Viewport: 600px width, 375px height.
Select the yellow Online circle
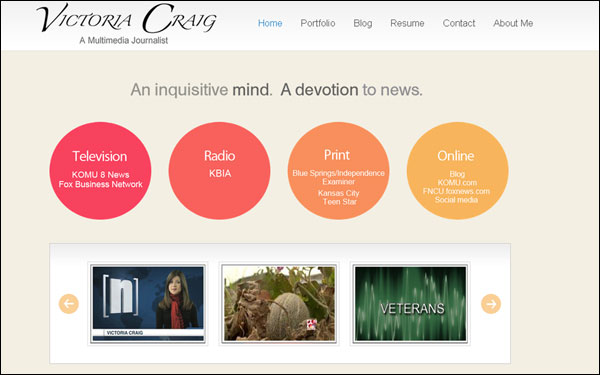click(x=458, y=171)
